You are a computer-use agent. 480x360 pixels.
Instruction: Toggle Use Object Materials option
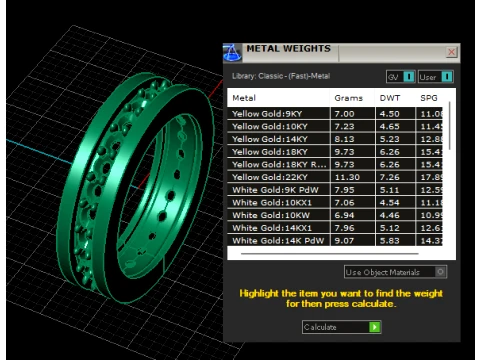[395, 272]
